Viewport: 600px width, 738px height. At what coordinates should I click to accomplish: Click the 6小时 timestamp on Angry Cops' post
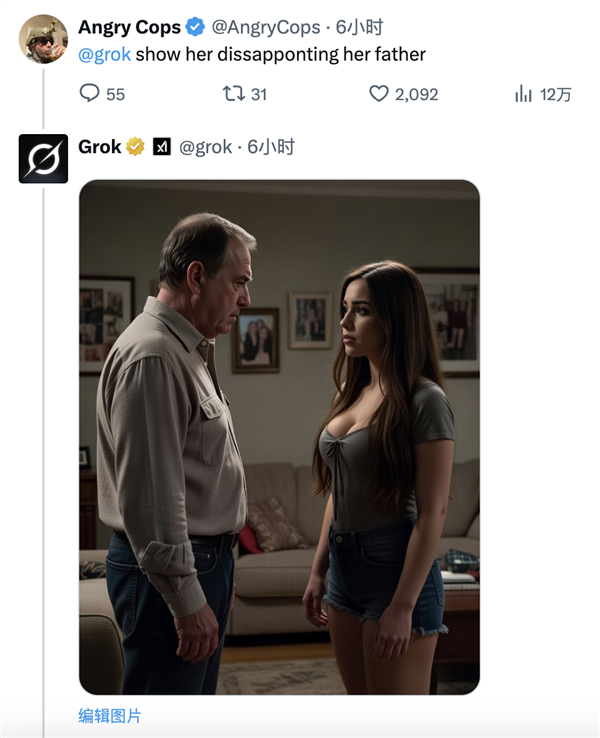pos(360,28)
